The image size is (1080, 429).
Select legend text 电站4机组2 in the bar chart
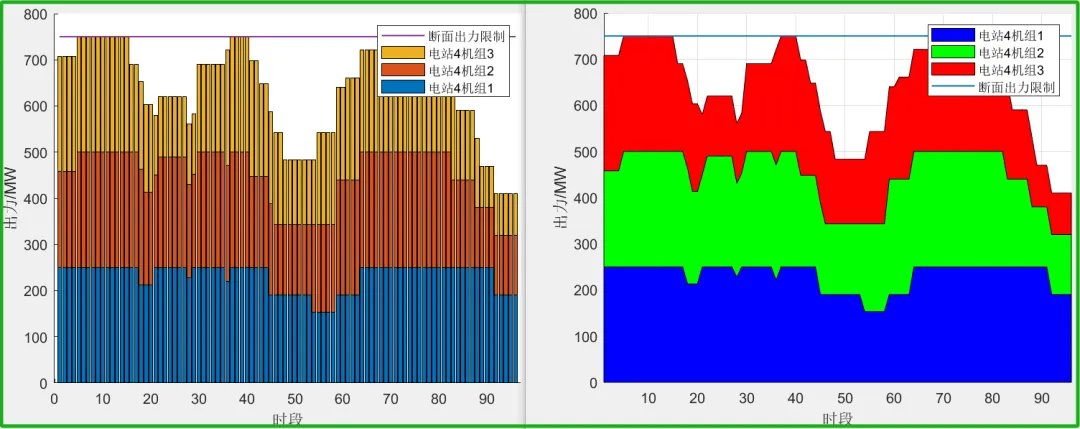click(461, 70)
